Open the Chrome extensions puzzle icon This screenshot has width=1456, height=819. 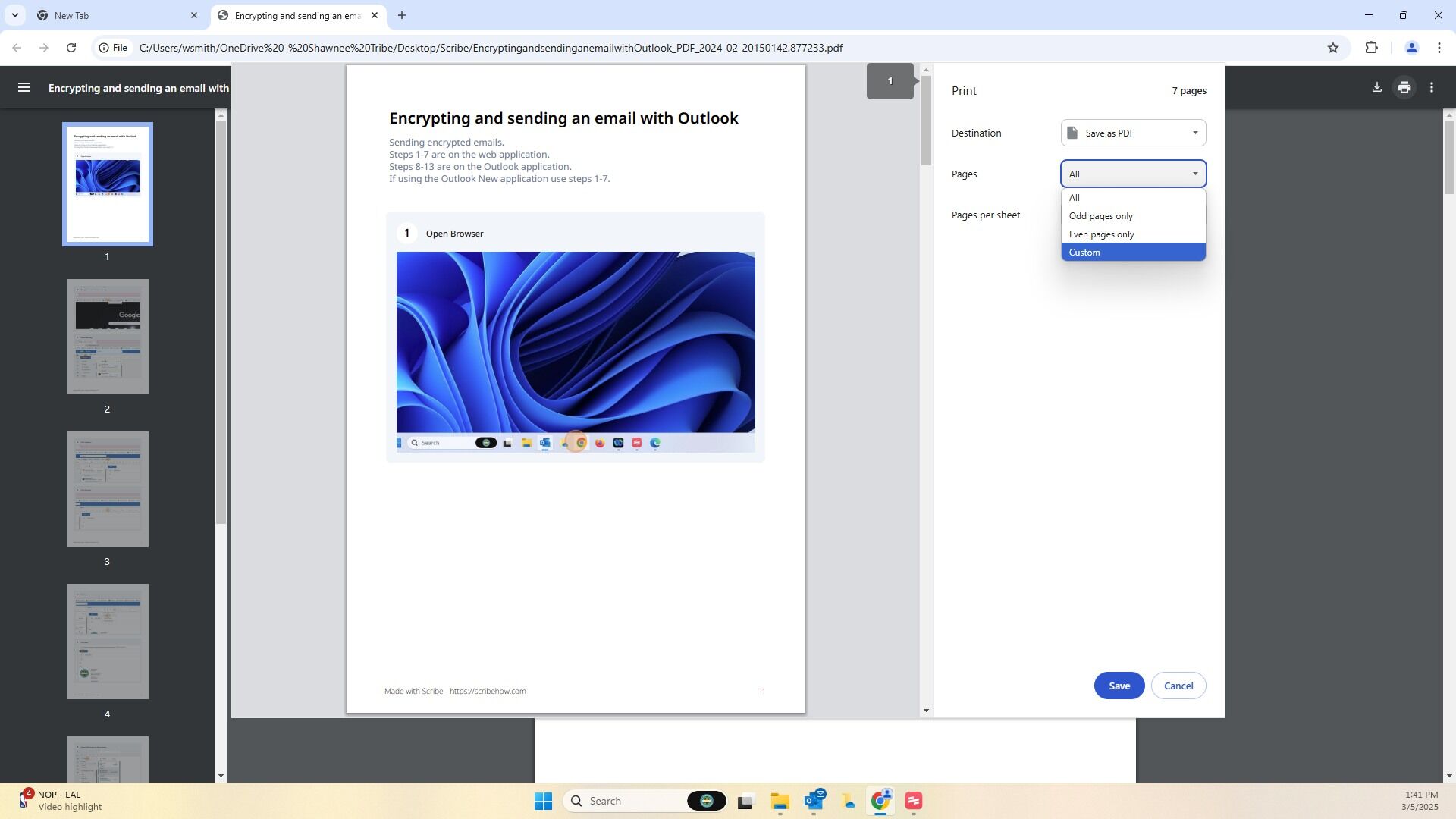pyautogui.click(x=1371, y=48)
